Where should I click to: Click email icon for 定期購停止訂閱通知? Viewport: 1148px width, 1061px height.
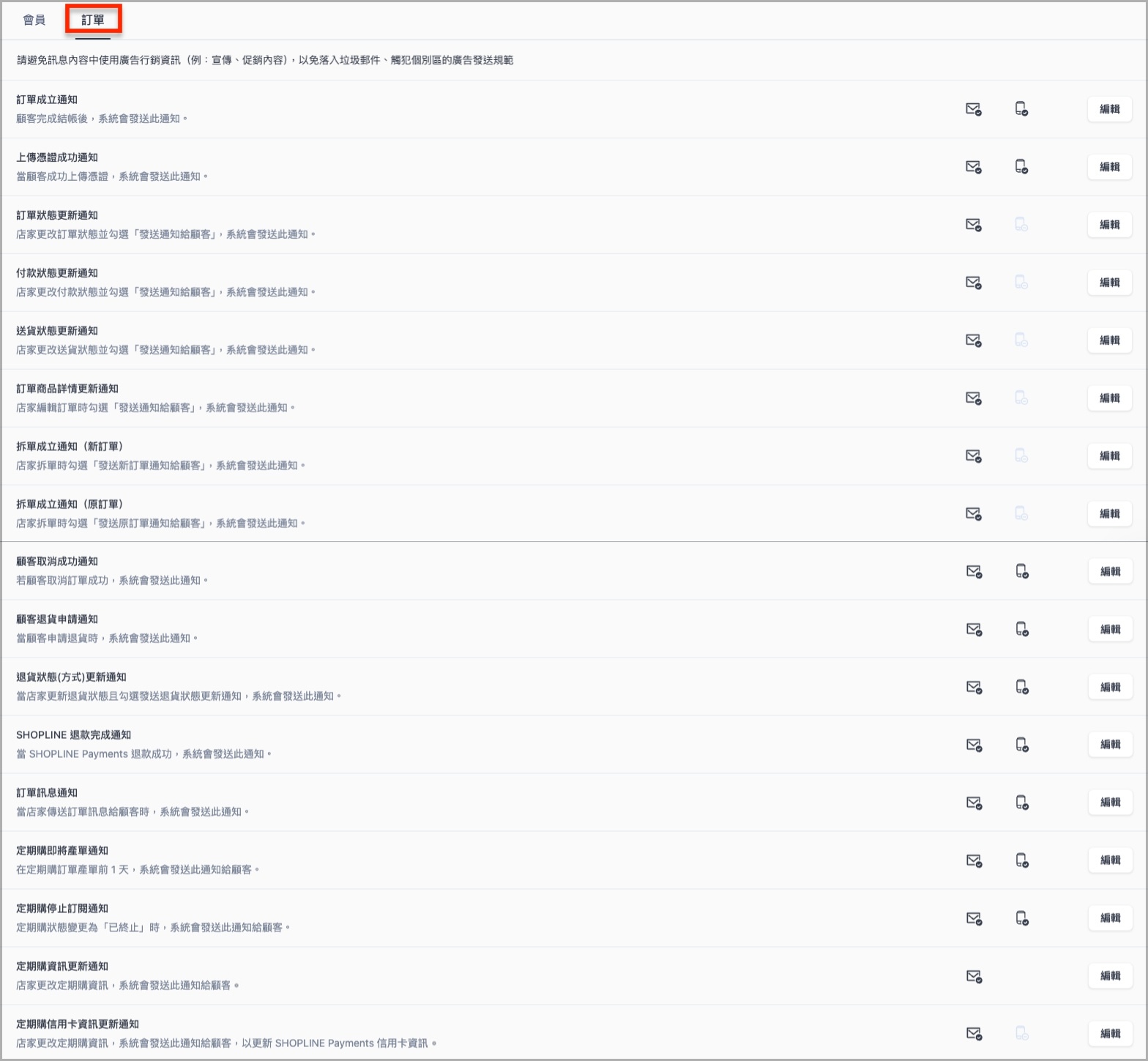coord(974,919)
